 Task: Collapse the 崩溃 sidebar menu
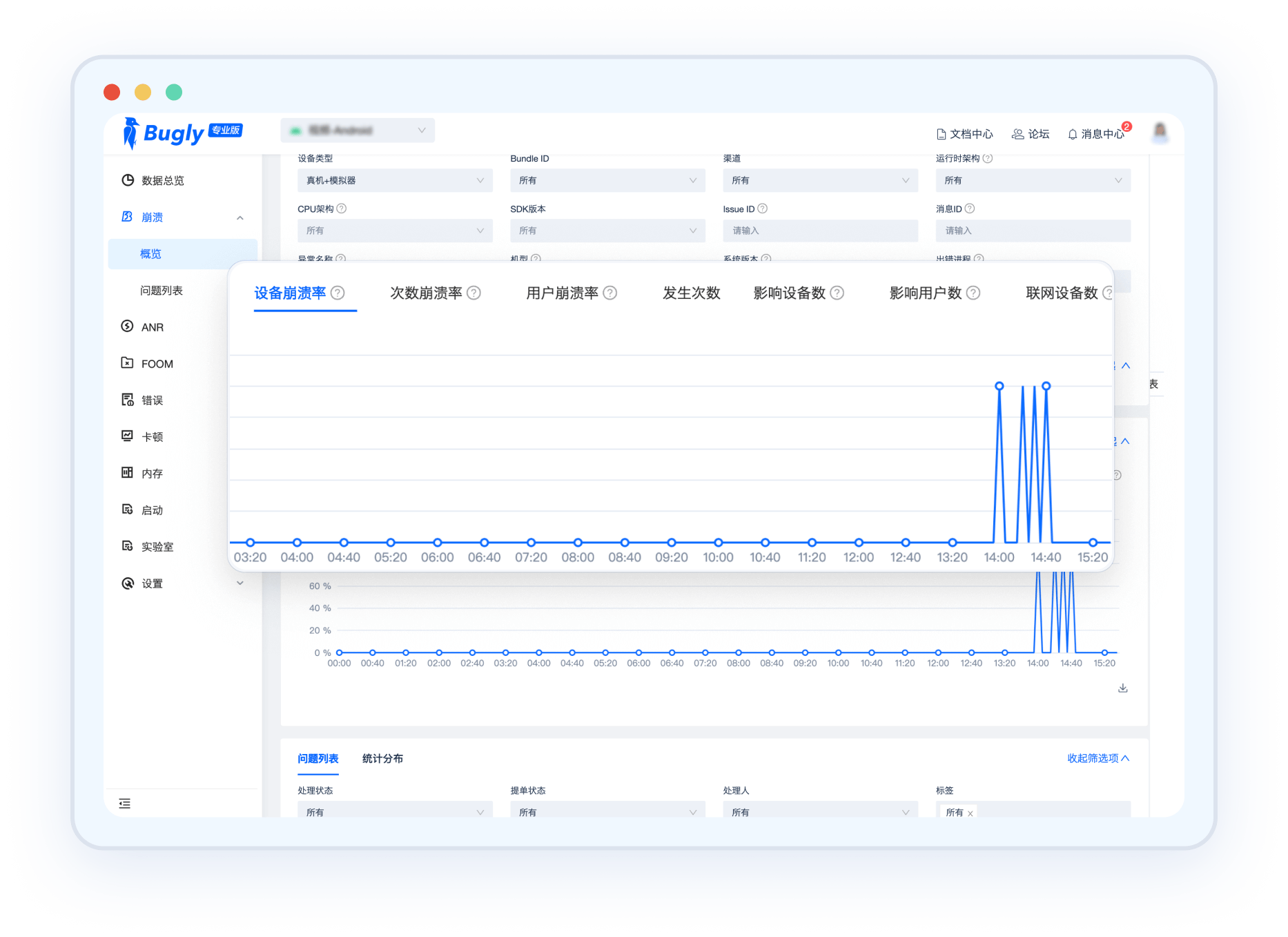tap(240, 218)
